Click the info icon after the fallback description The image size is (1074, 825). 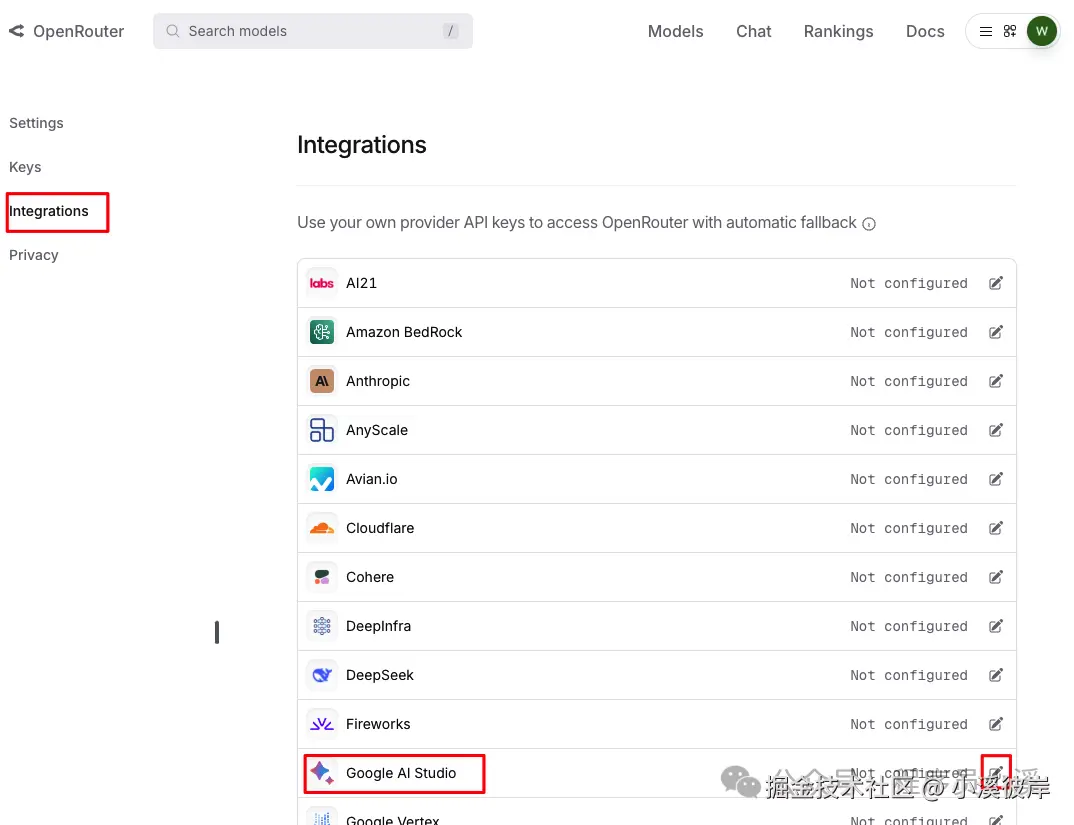click(868, 223)
